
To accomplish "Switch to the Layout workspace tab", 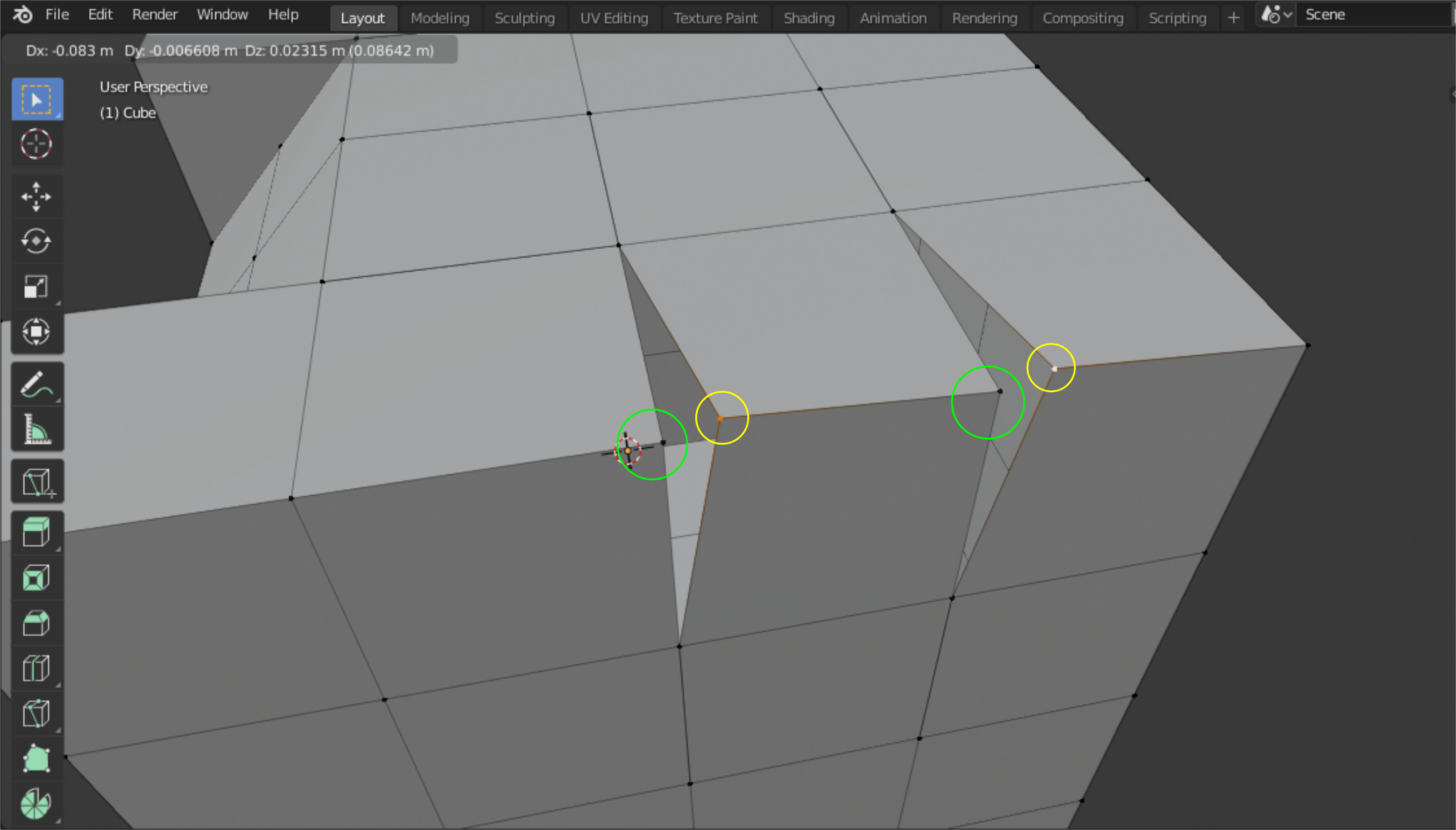I will (362, 18).
